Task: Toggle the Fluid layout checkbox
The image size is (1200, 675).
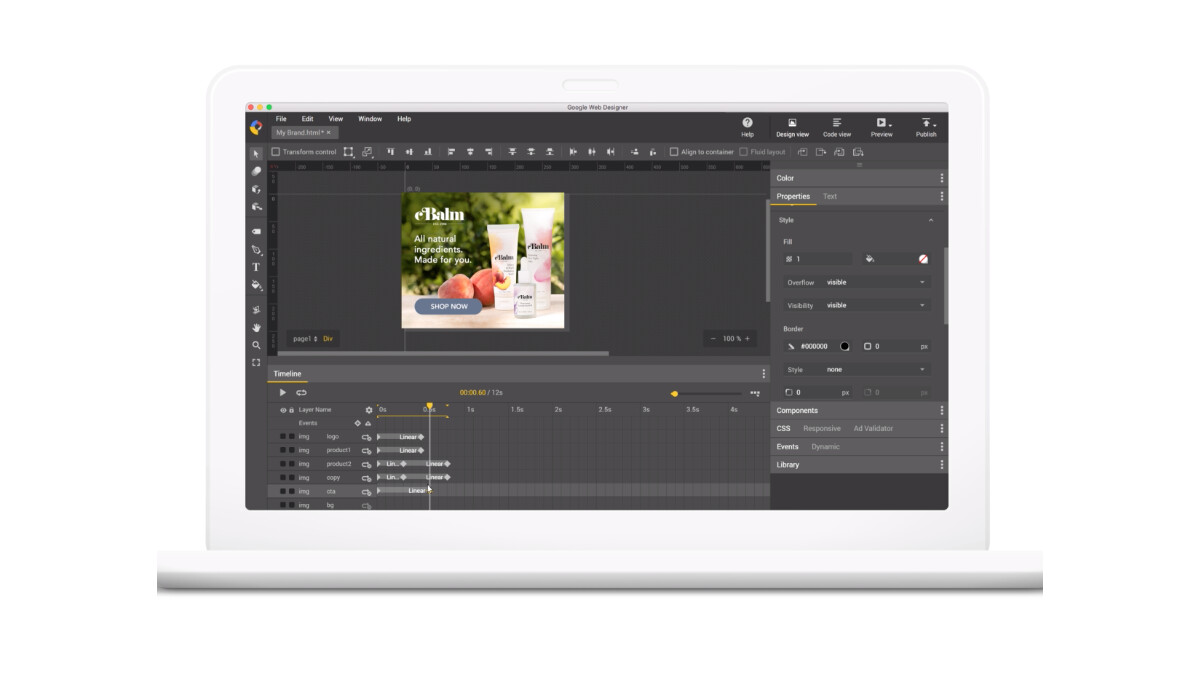Action: [745, 152]
